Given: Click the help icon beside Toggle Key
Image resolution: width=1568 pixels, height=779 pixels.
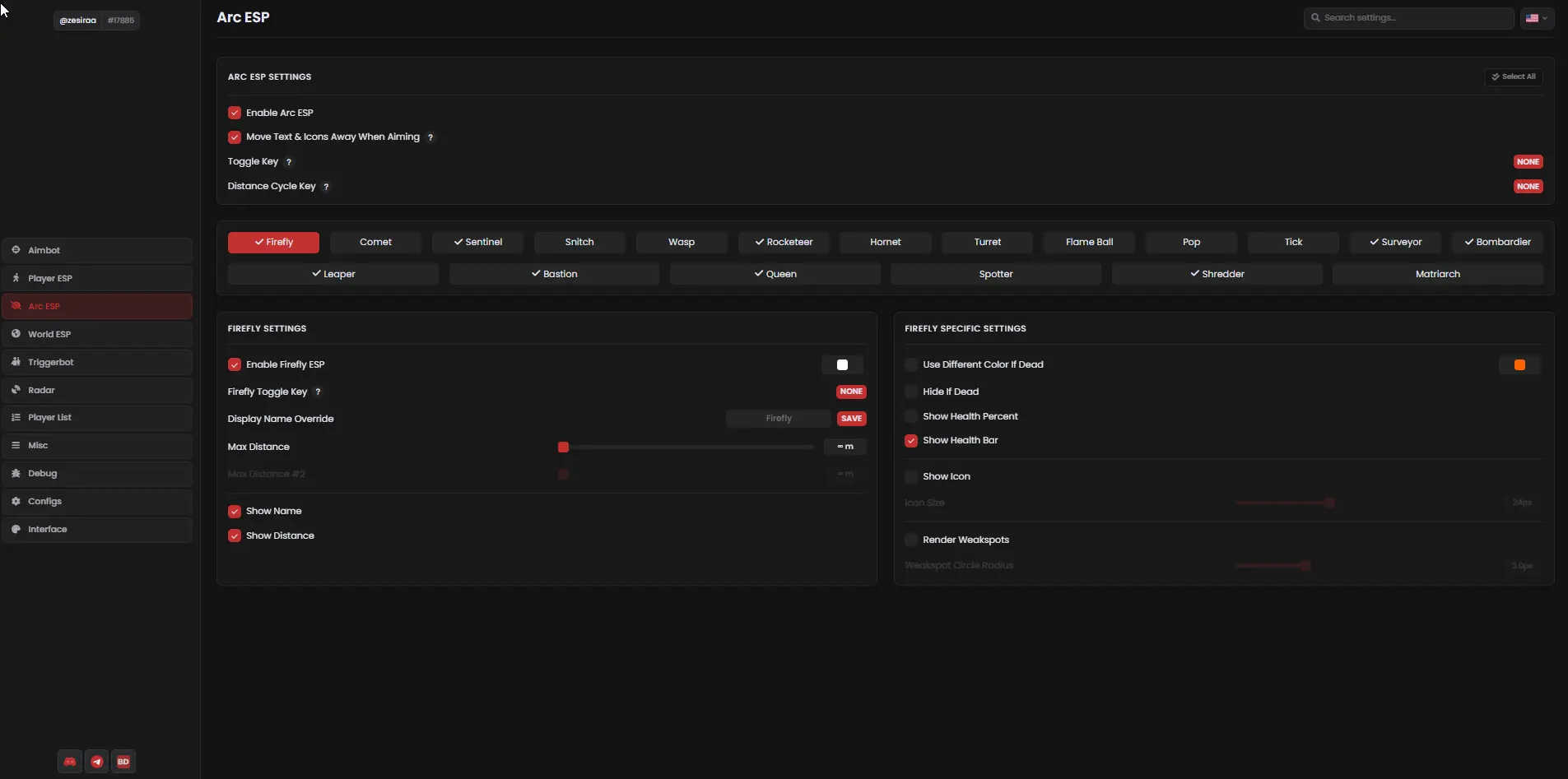Looking at the screenshot, I should click(x=289, y=162).
